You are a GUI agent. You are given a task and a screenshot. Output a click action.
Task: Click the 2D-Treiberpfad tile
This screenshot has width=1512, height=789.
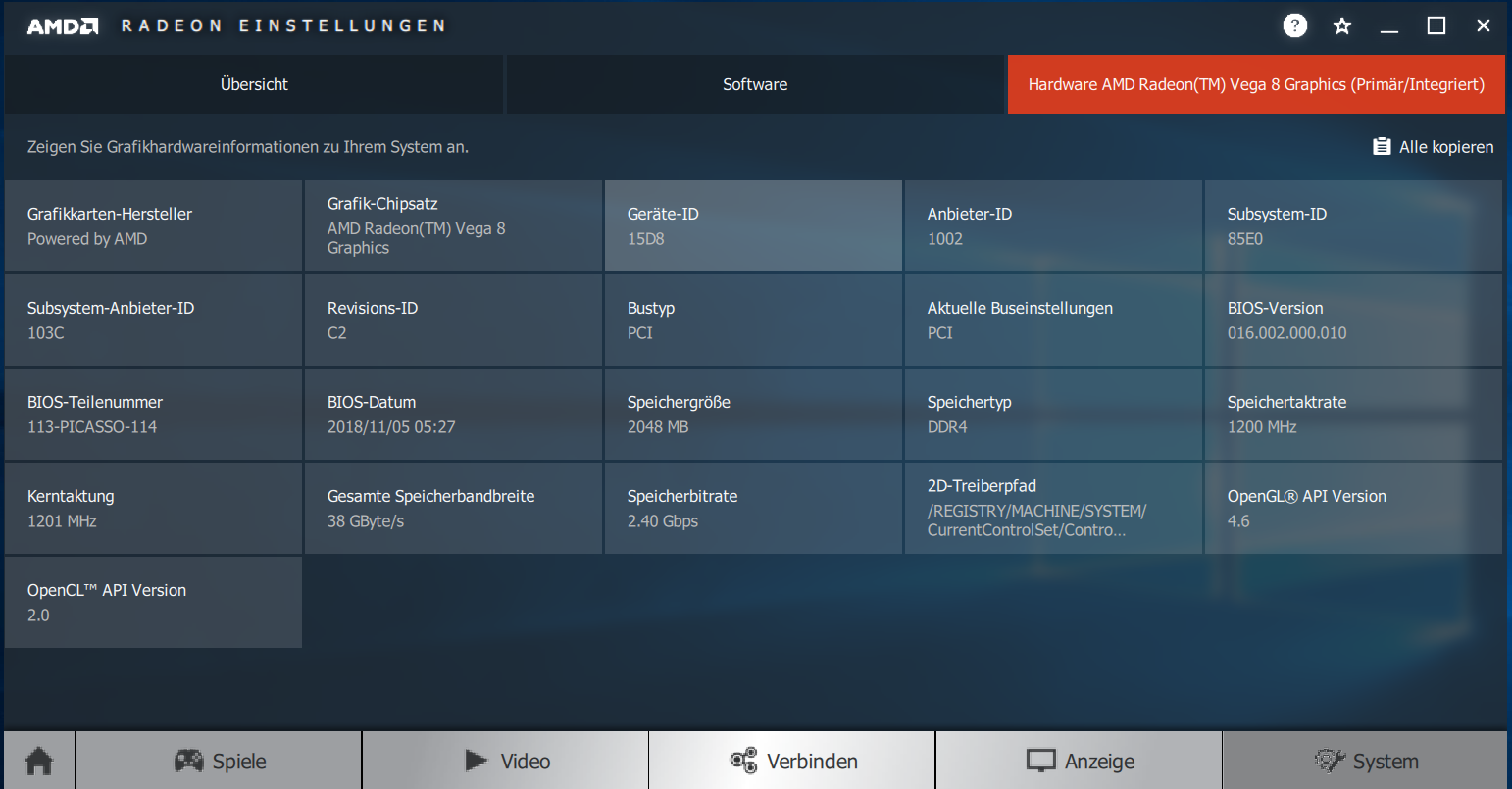(1053, 508)
